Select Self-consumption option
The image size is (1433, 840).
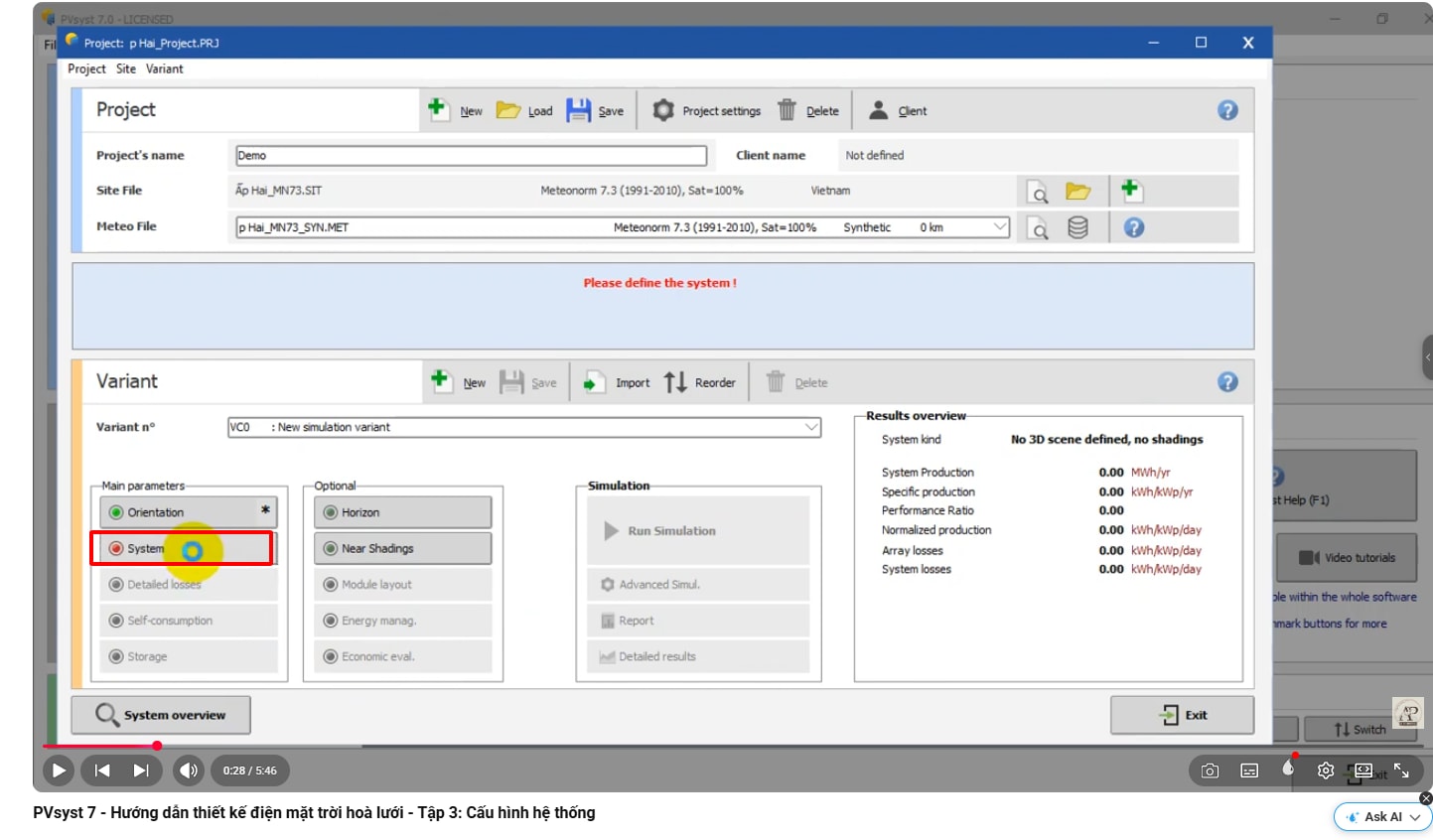[188, 621]
